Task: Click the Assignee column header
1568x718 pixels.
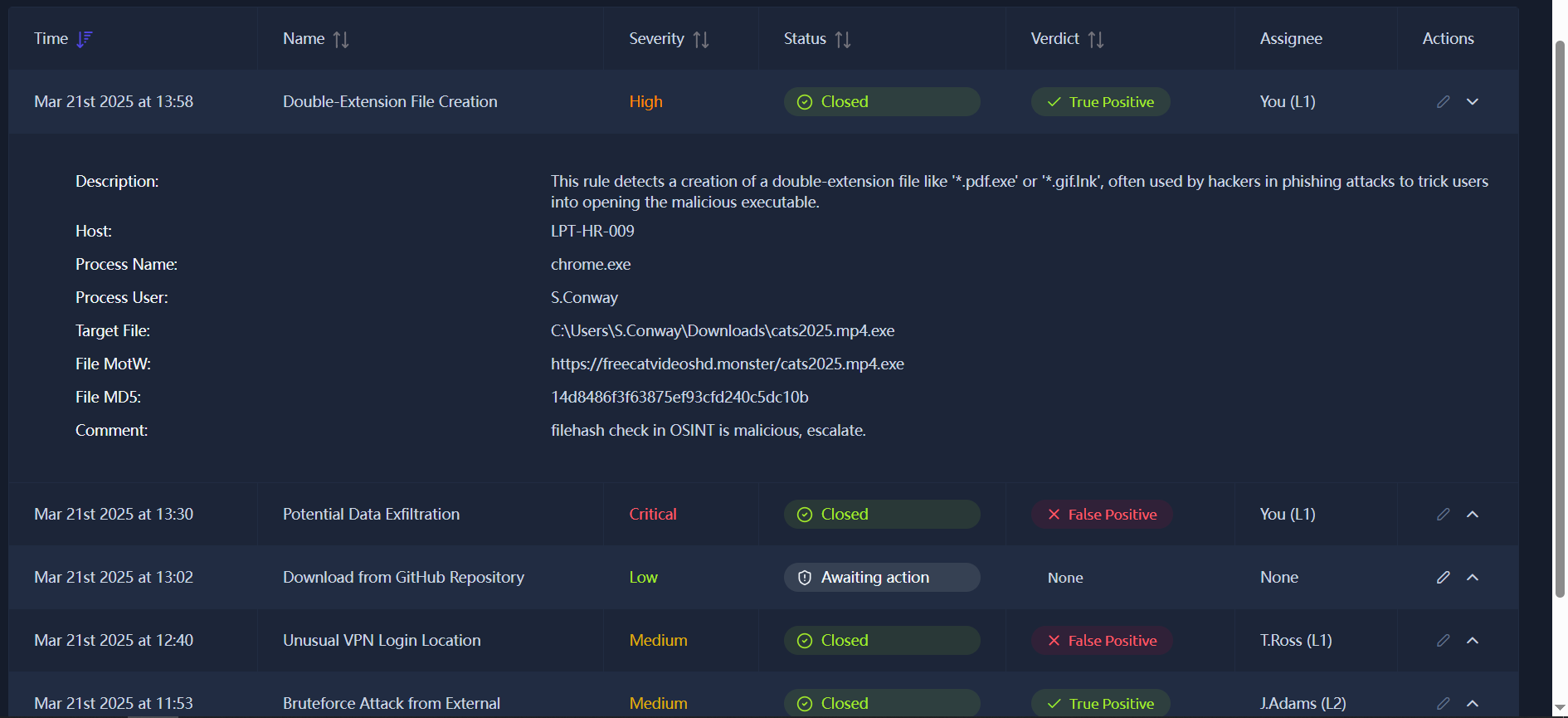Action: click(1291, 39)
